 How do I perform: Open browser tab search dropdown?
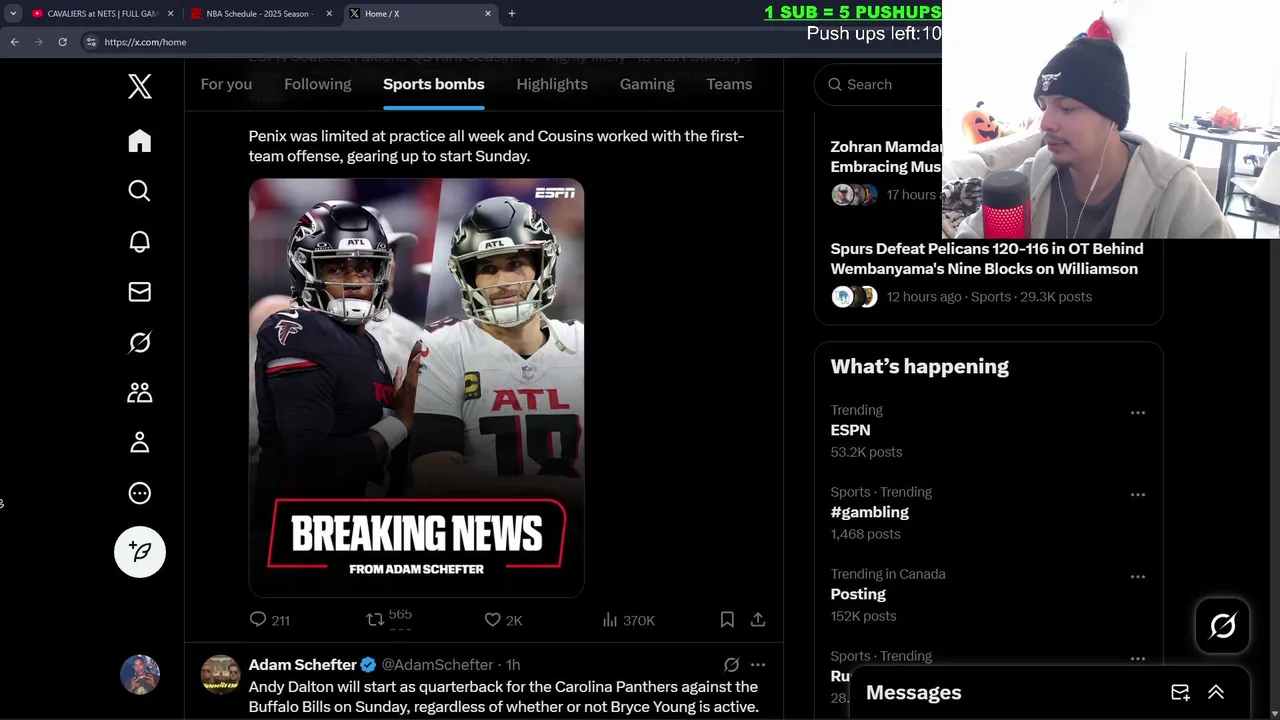[x=12, y=13]
